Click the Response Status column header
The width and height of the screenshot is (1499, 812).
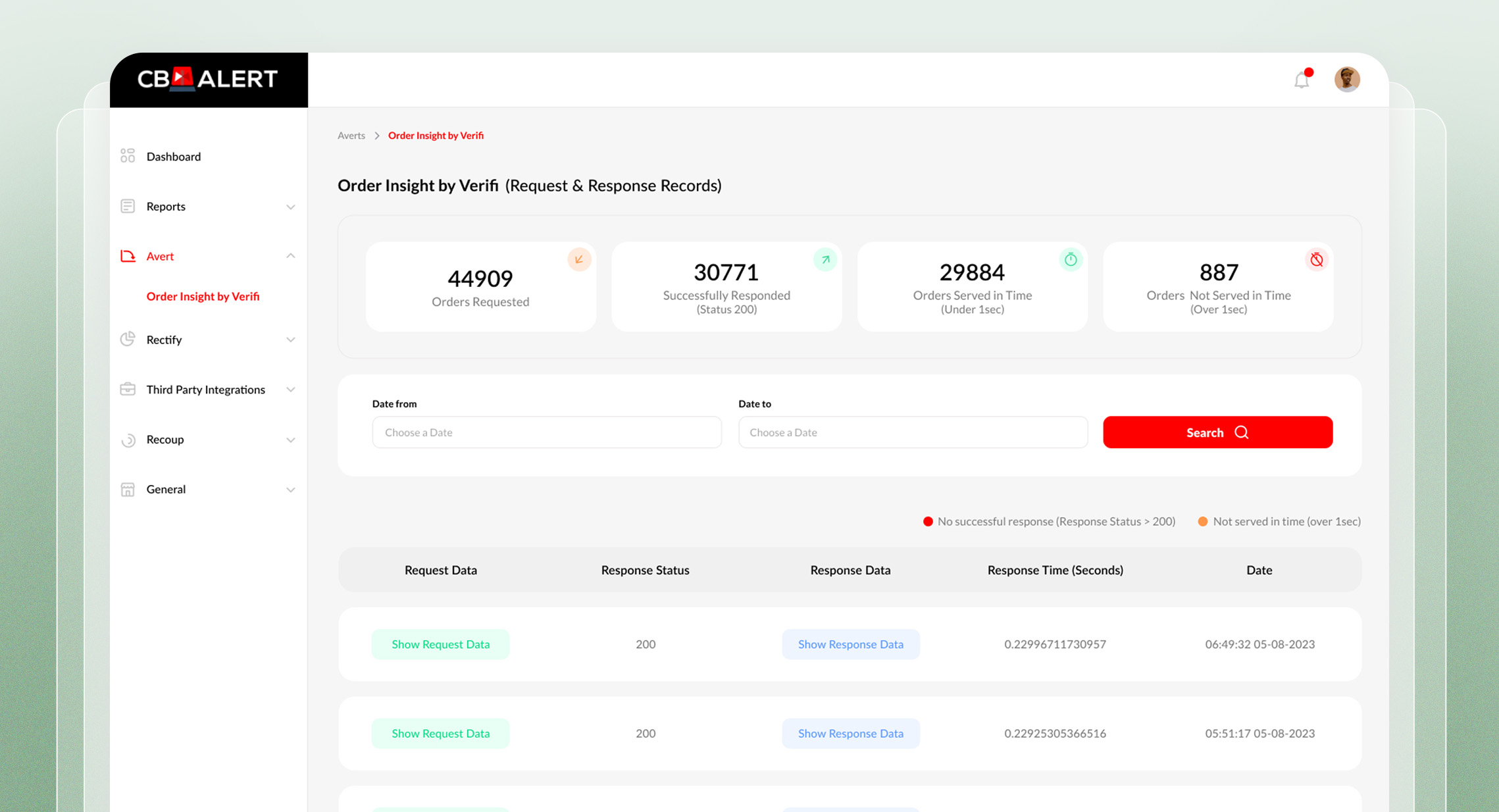point(645,570)
